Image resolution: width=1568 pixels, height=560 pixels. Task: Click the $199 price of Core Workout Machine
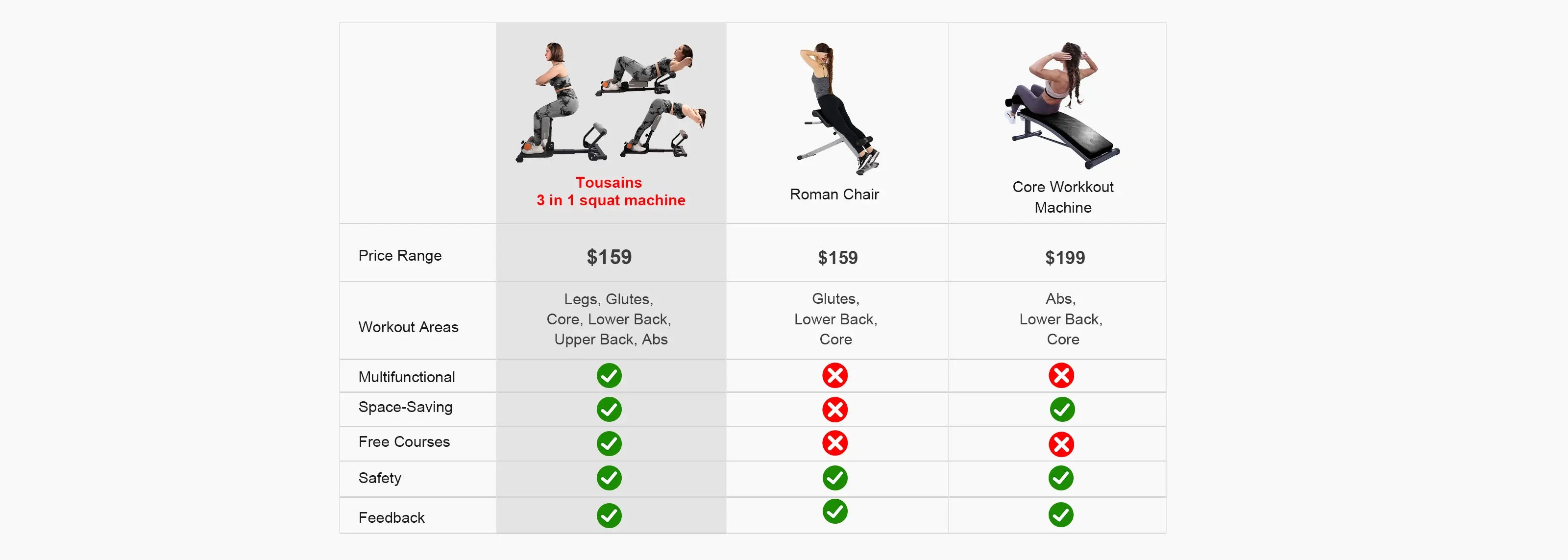[1065, 258]
